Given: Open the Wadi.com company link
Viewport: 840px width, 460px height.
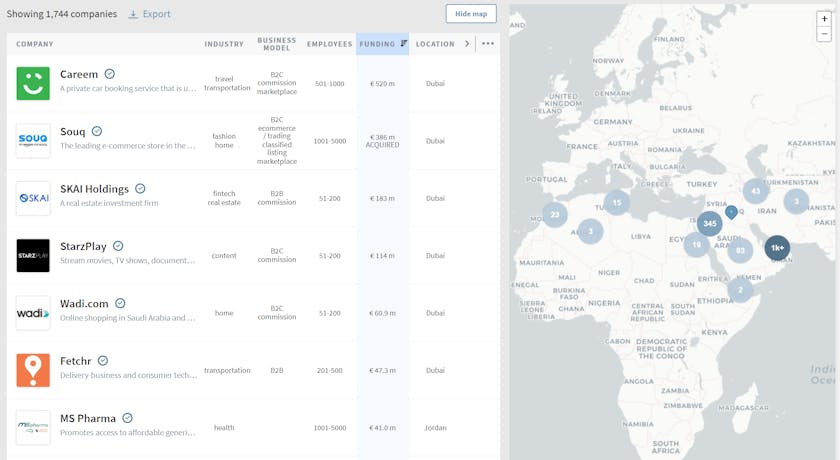Looking at the screenshot, I should tap(84, 303).
